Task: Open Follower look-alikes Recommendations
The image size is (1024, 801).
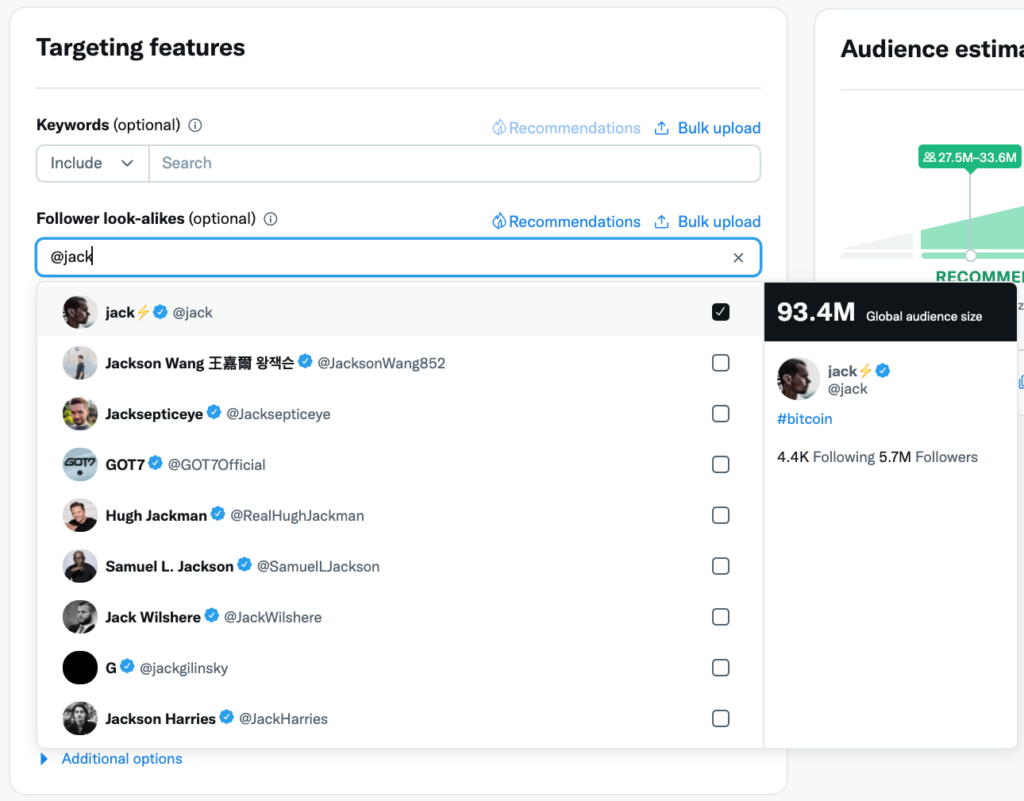Action: point(575,221)
